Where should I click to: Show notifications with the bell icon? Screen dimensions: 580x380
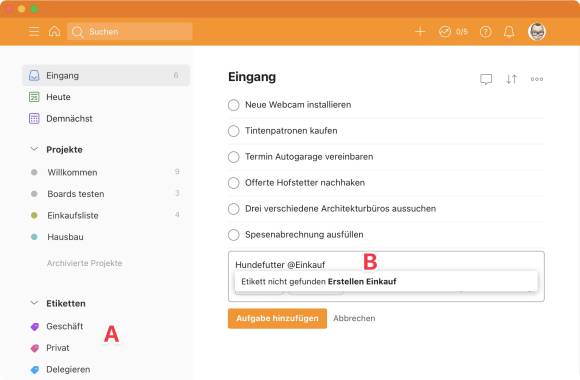click(x=509, y=32)
